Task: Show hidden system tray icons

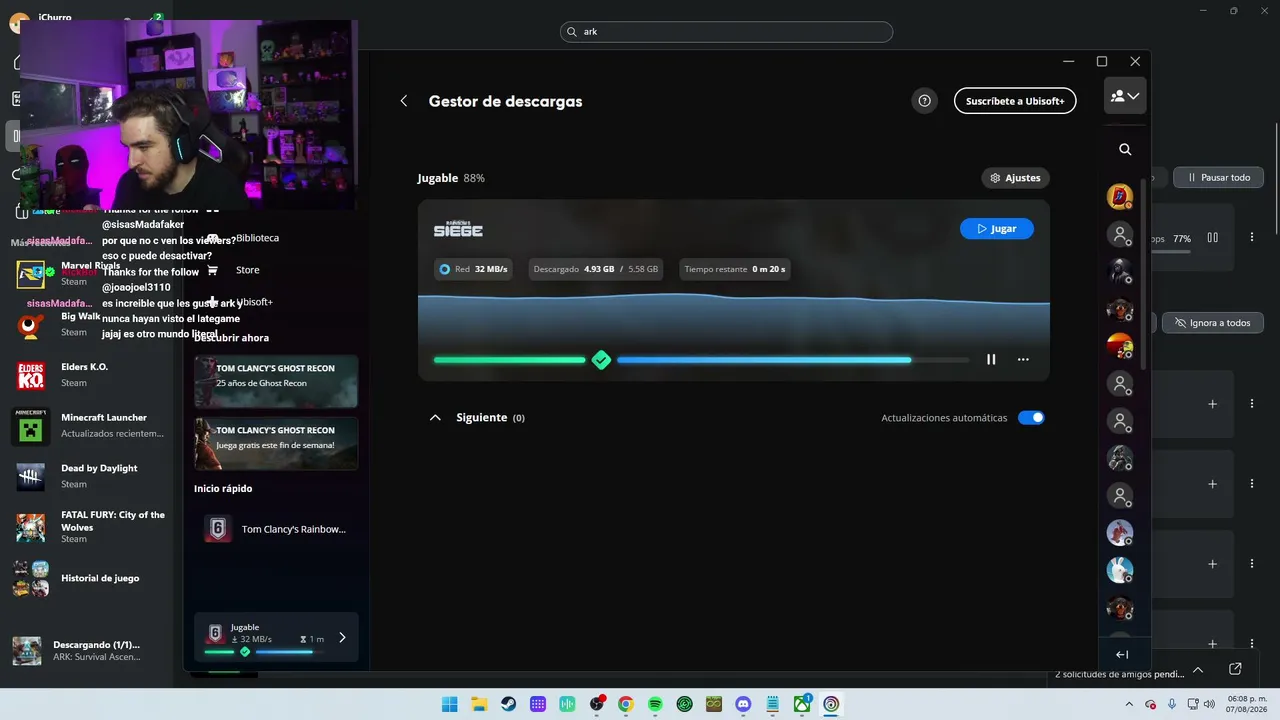Action: point(1129,704)
